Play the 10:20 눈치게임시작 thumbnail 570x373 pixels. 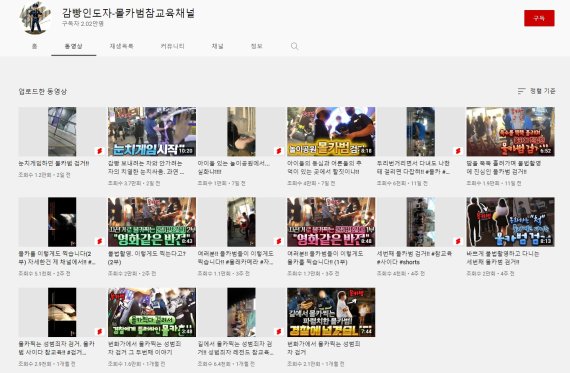(152, 132)
